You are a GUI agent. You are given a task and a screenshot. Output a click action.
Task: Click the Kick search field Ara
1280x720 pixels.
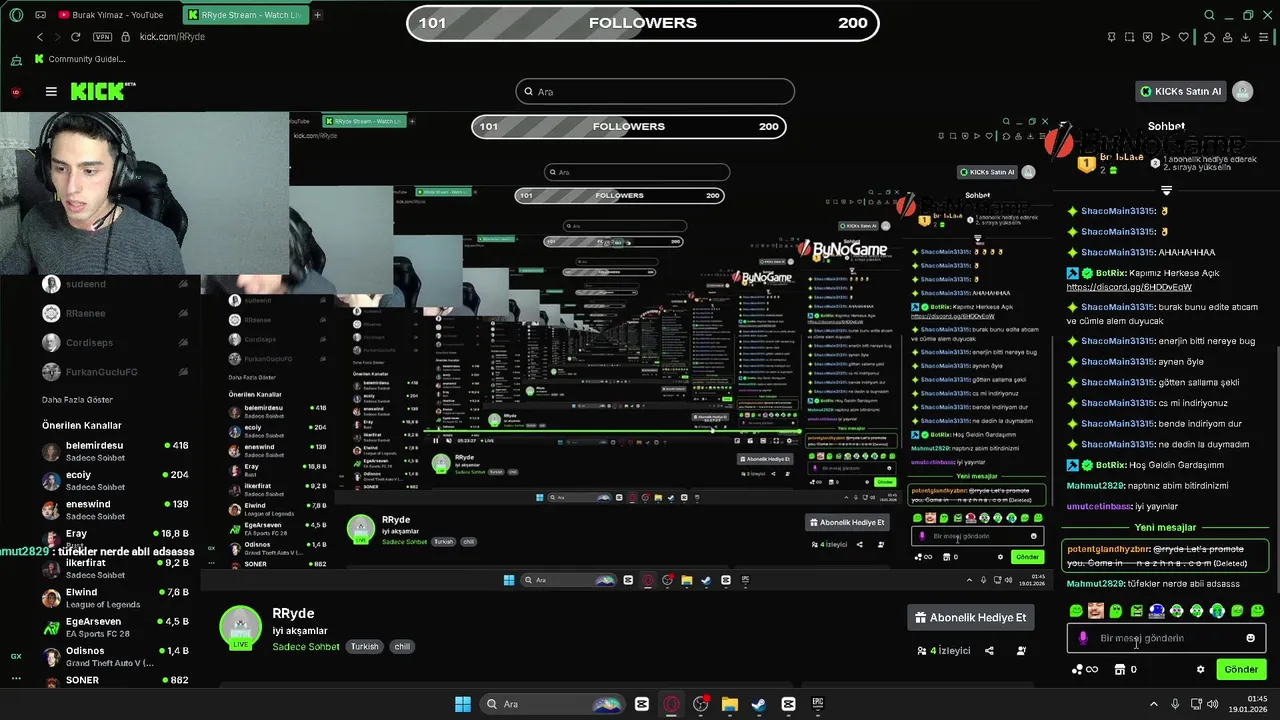655,91
